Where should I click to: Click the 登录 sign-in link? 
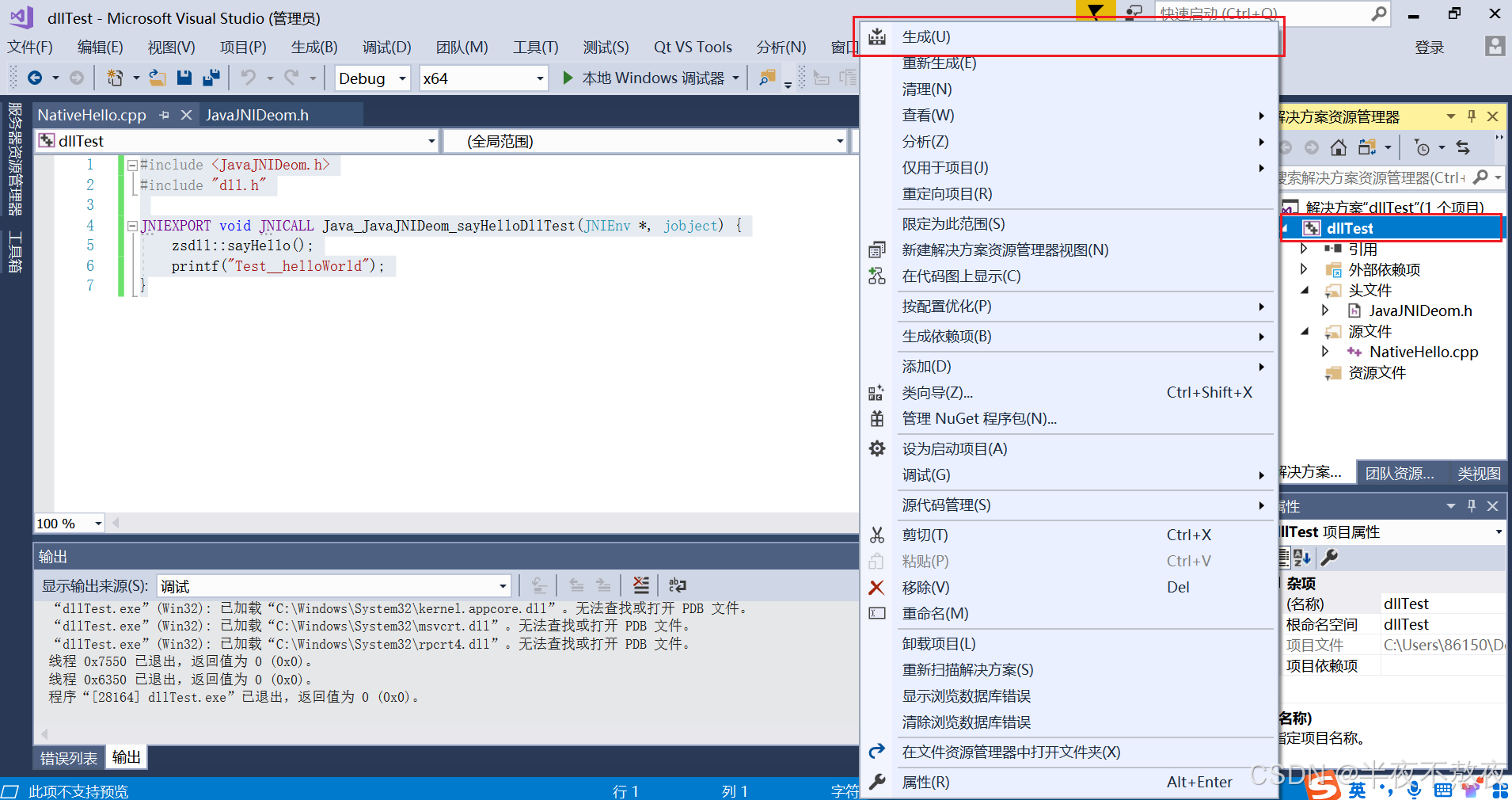[x=1429, y=48]
